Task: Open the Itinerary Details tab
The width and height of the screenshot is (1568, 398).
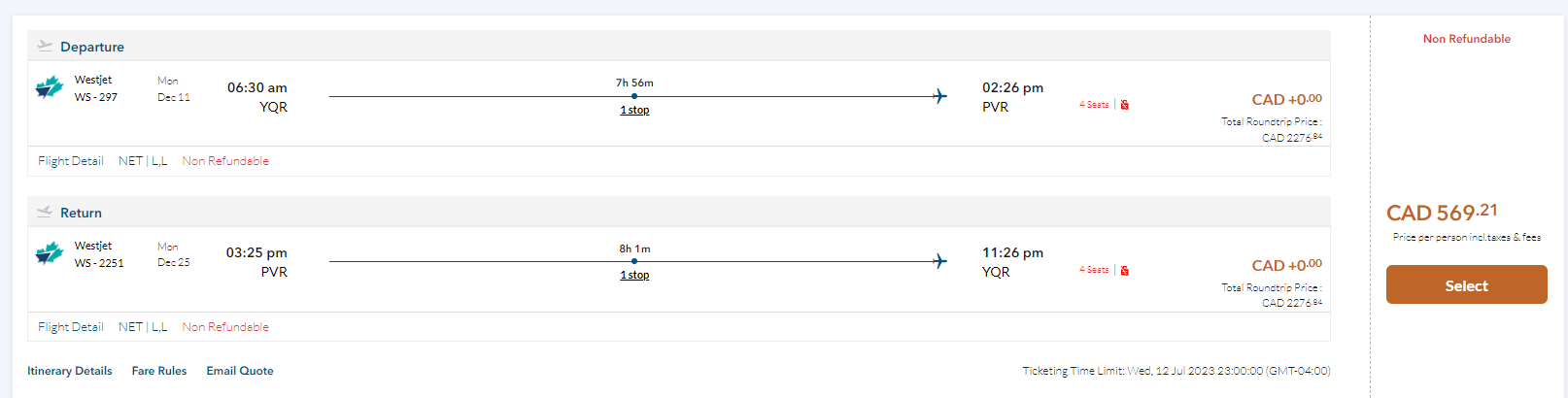Action: [70, 371]
